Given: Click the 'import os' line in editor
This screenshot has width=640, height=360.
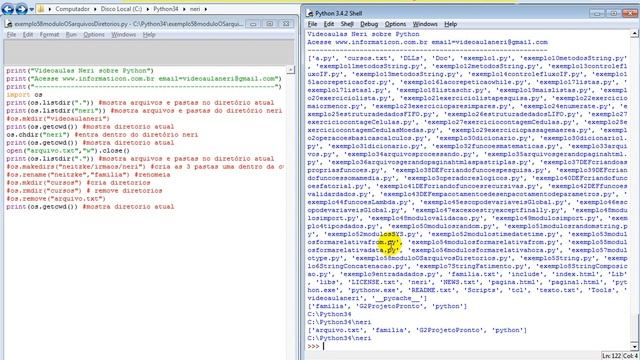Looking at the screenshot, I should click(x=24, y=95).
